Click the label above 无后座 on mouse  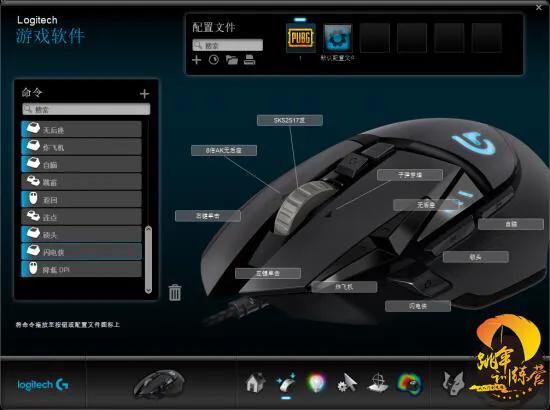coord(410,175)
